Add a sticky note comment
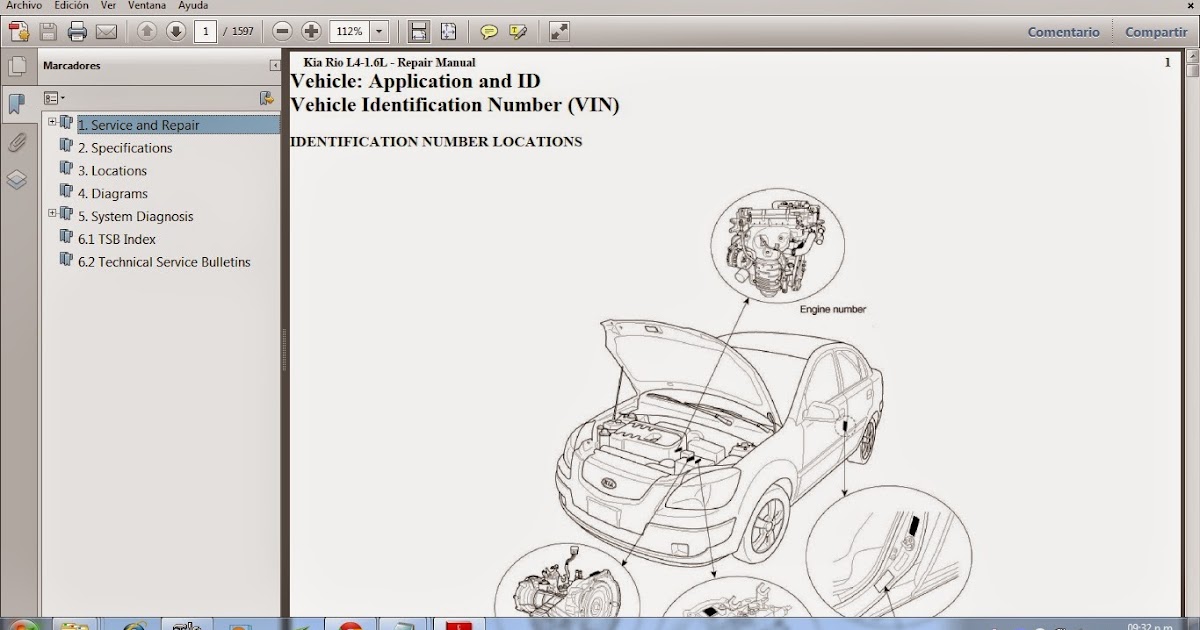Image resolution: width=1200 pixels, height=630 pixels. click(489, 31)
